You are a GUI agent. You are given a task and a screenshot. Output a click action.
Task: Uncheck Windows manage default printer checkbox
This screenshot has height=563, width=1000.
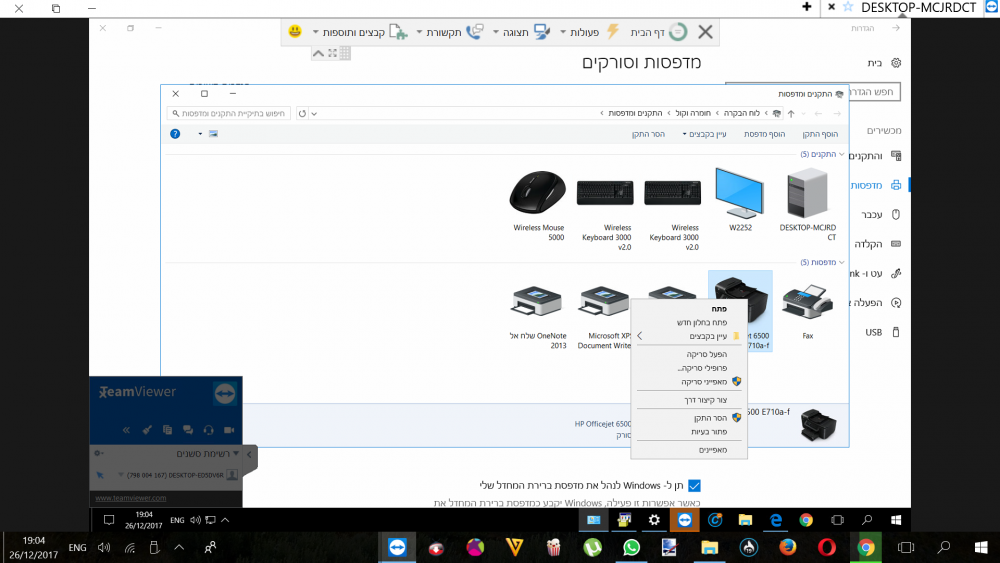tap(694, 485)
